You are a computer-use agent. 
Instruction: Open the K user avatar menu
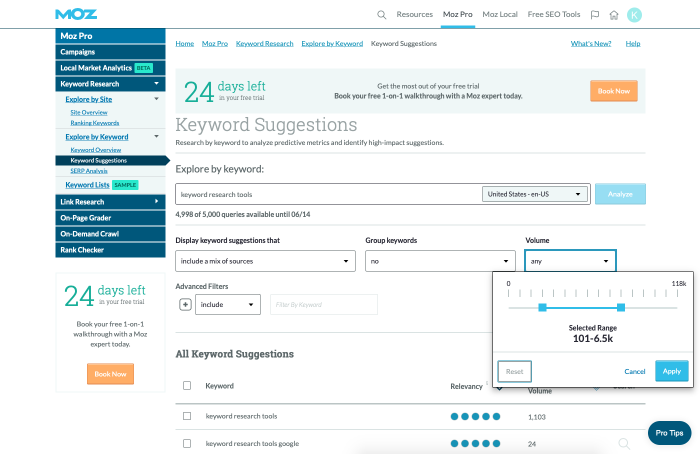[x=634, y=15]
